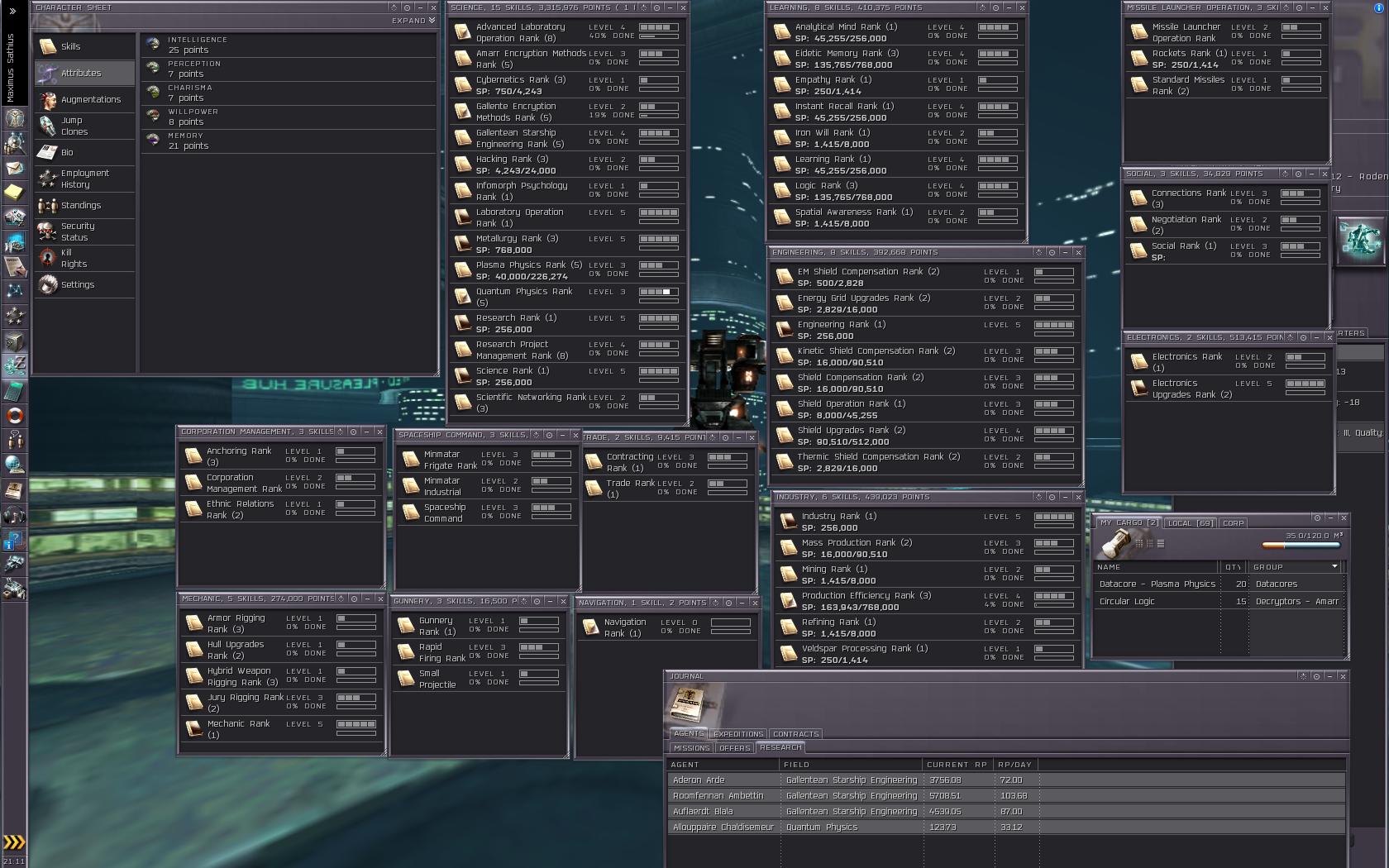Screen dimensions: 1389x868
Task: Click the calculator icon in sidebar
Action: pyautogui.click(x=14, y=391)
